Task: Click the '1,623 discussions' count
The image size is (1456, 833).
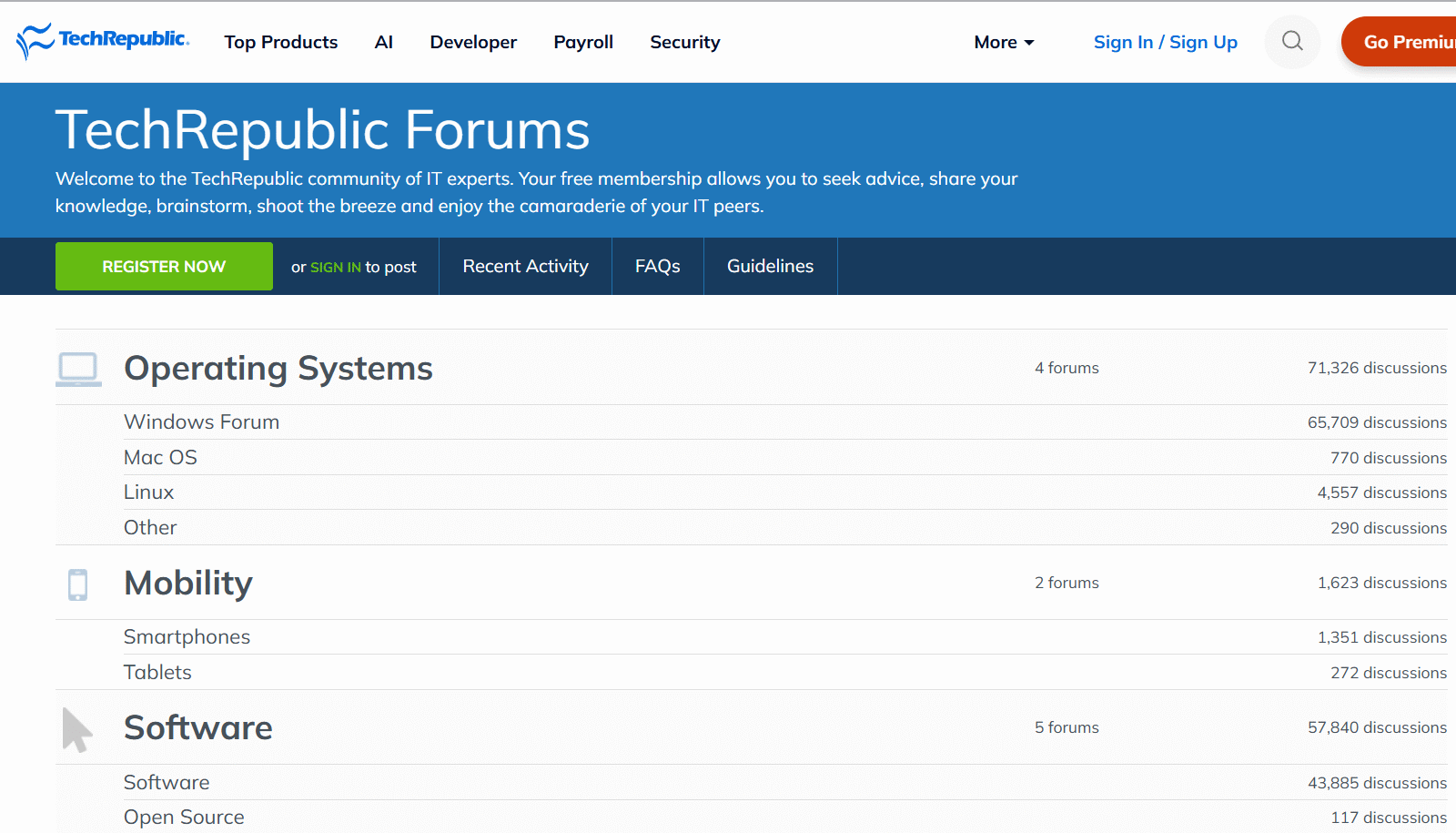Action: coord(1382,583)
